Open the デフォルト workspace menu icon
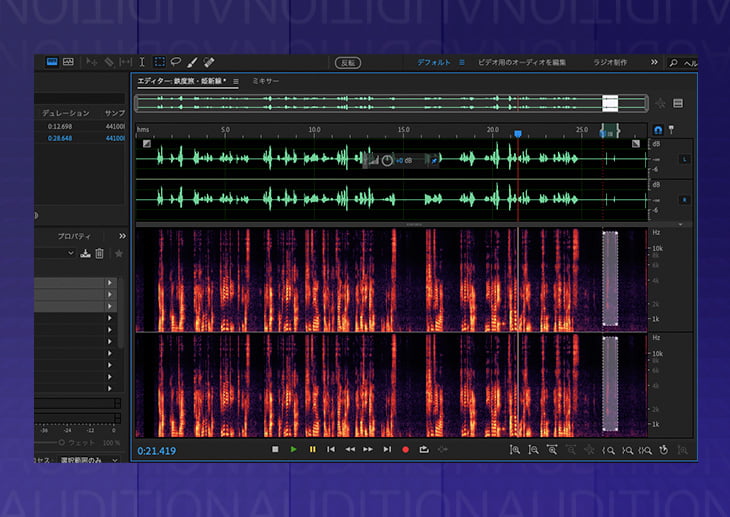 pyautogui.click(x=462, y=62)
